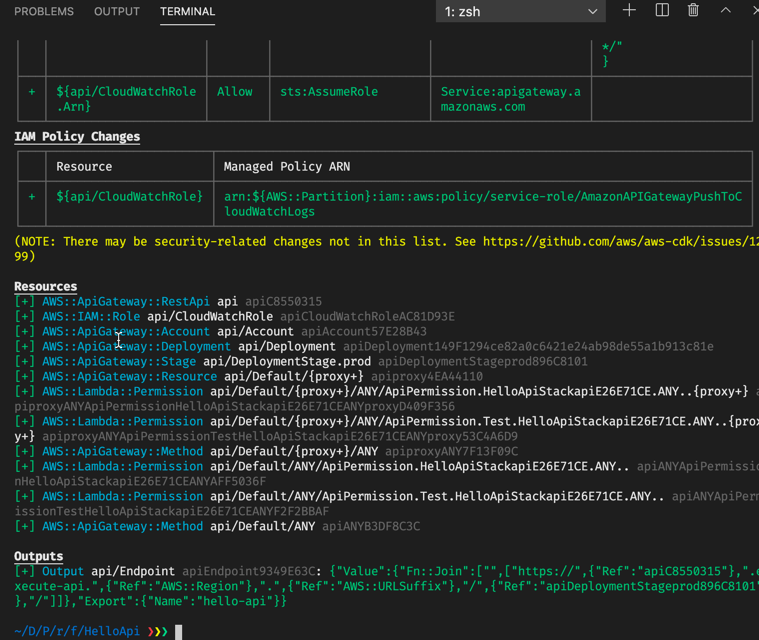Click the terminal cursor input area

(179, 632)
